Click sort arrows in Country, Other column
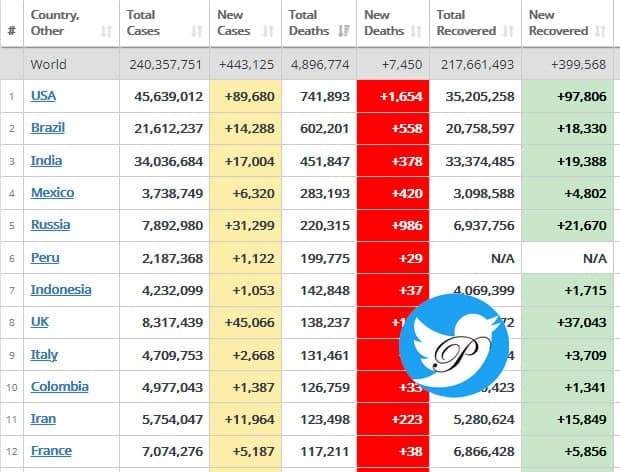Viewport: 620px width, 472px height. [107, 32]
